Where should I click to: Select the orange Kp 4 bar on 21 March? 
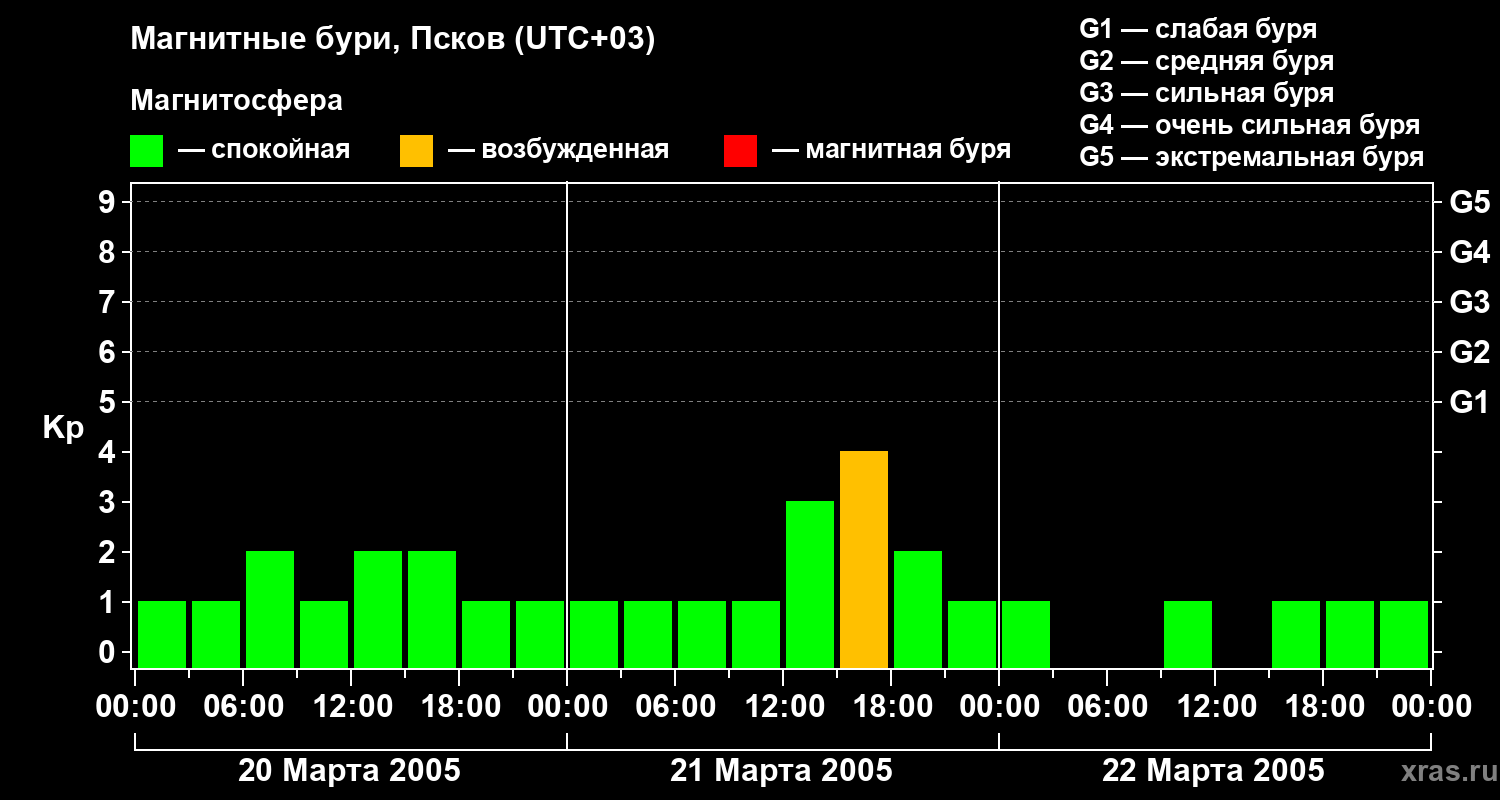pyautogui.click(x=864, y=560)
